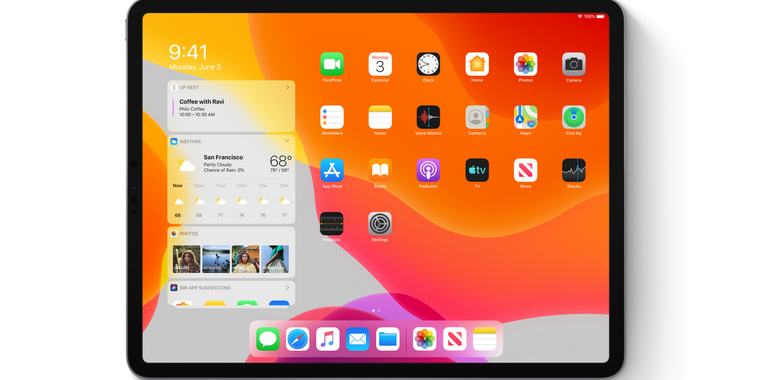
Task: Open the App Store
Action: tap(332, 170)
